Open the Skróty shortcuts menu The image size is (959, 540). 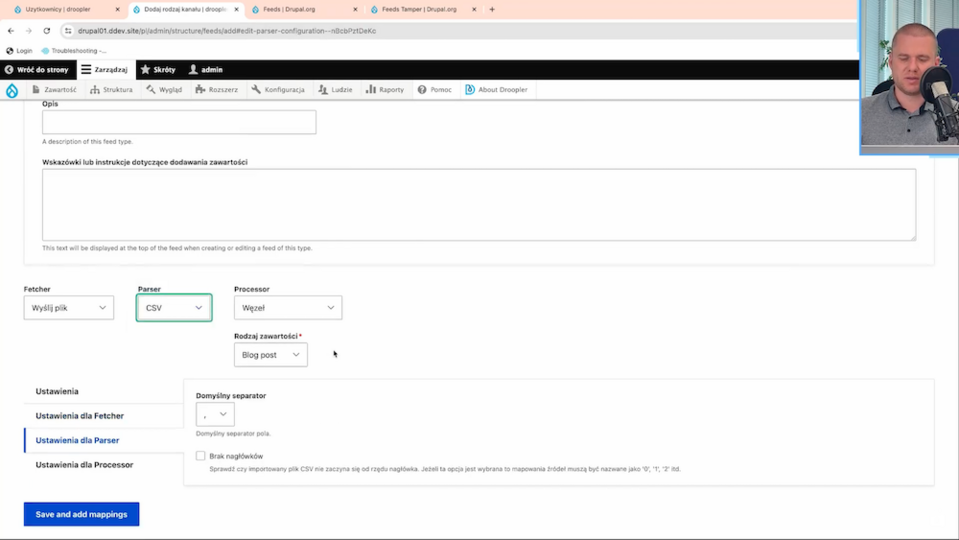[158, 70]
